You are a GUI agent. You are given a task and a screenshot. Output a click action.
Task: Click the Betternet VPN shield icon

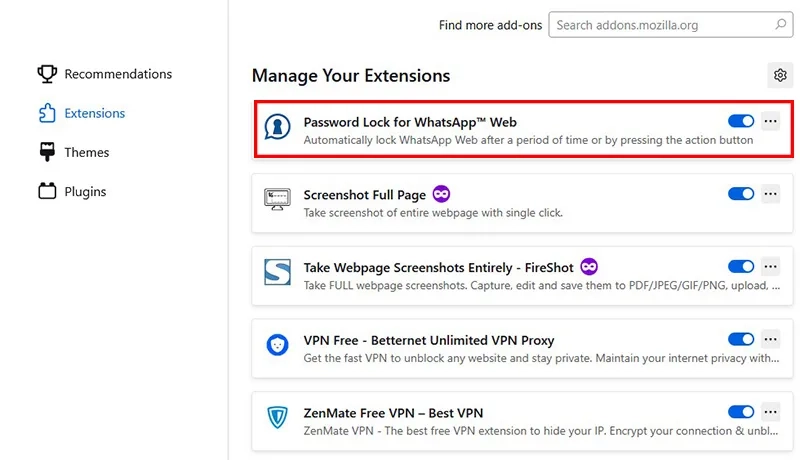point(277,345)
